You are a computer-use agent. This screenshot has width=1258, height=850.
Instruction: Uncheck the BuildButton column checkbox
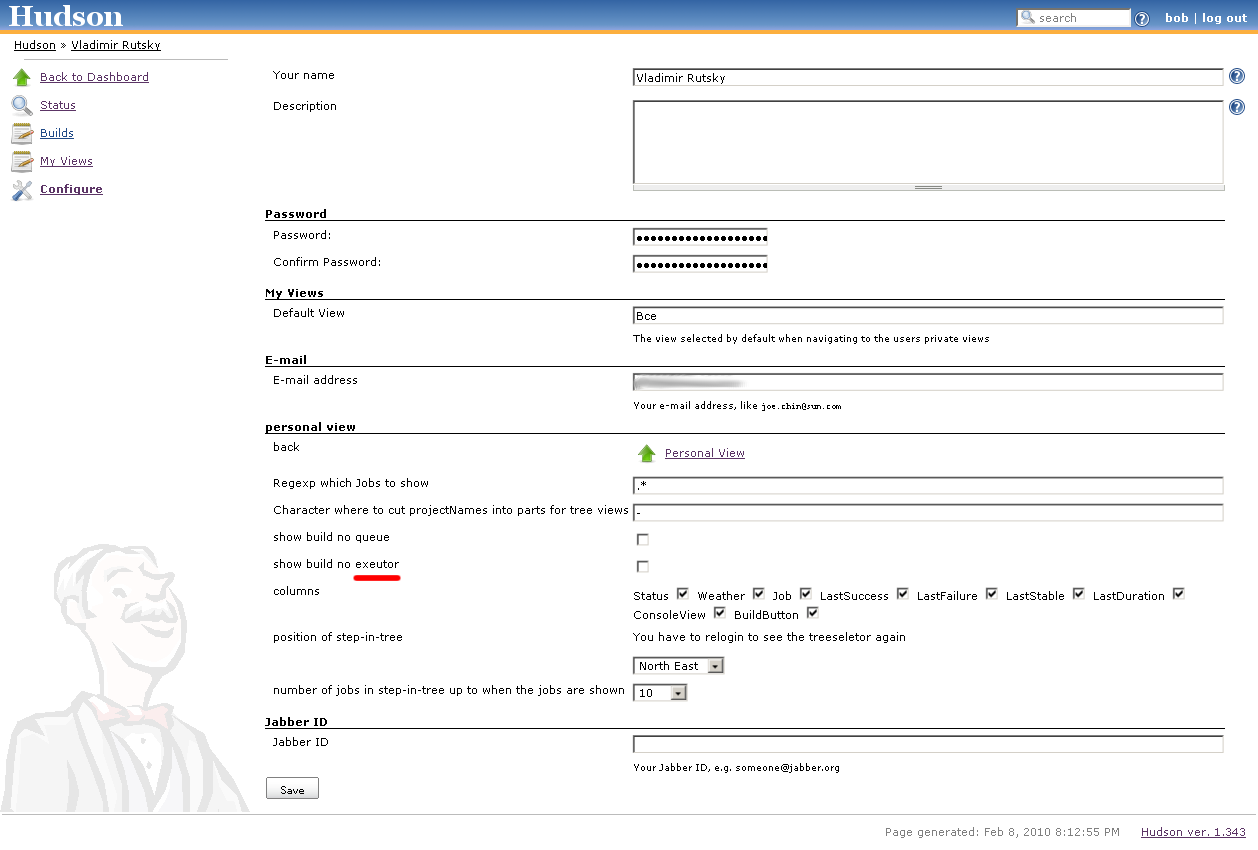click(x=813, y=613)
